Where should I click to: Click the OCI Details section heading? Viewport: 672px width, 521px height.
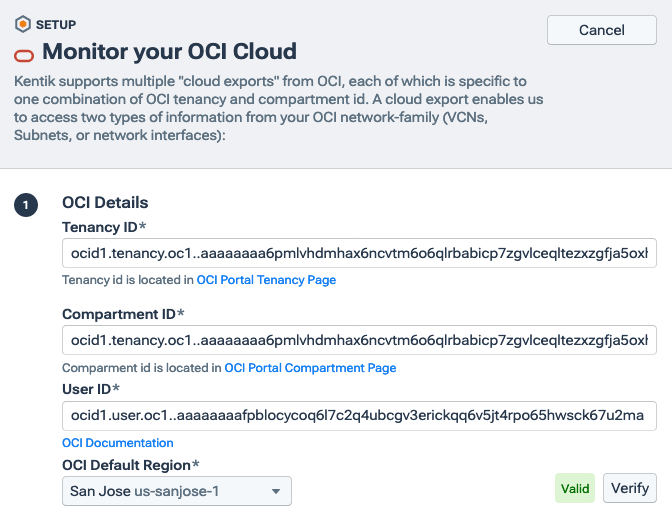(x=105, y=203)
